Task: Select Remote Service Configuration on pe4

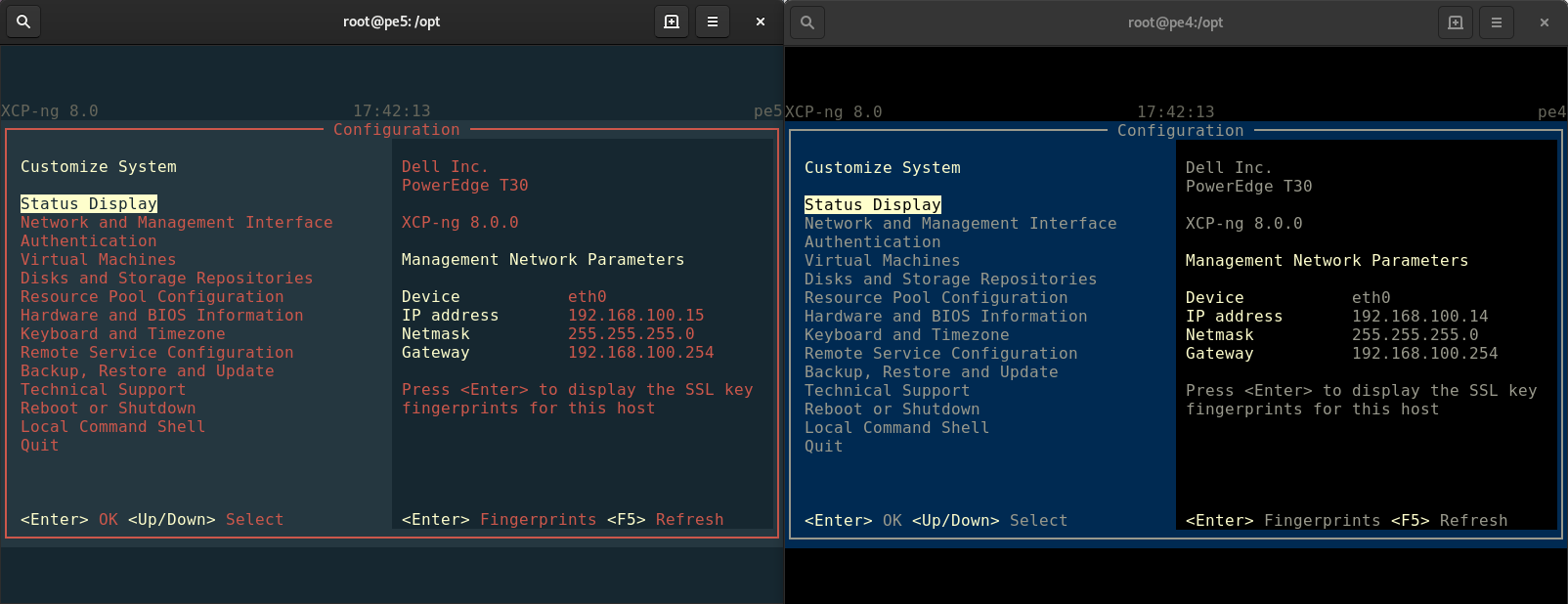Action: (x=941, y=353)
